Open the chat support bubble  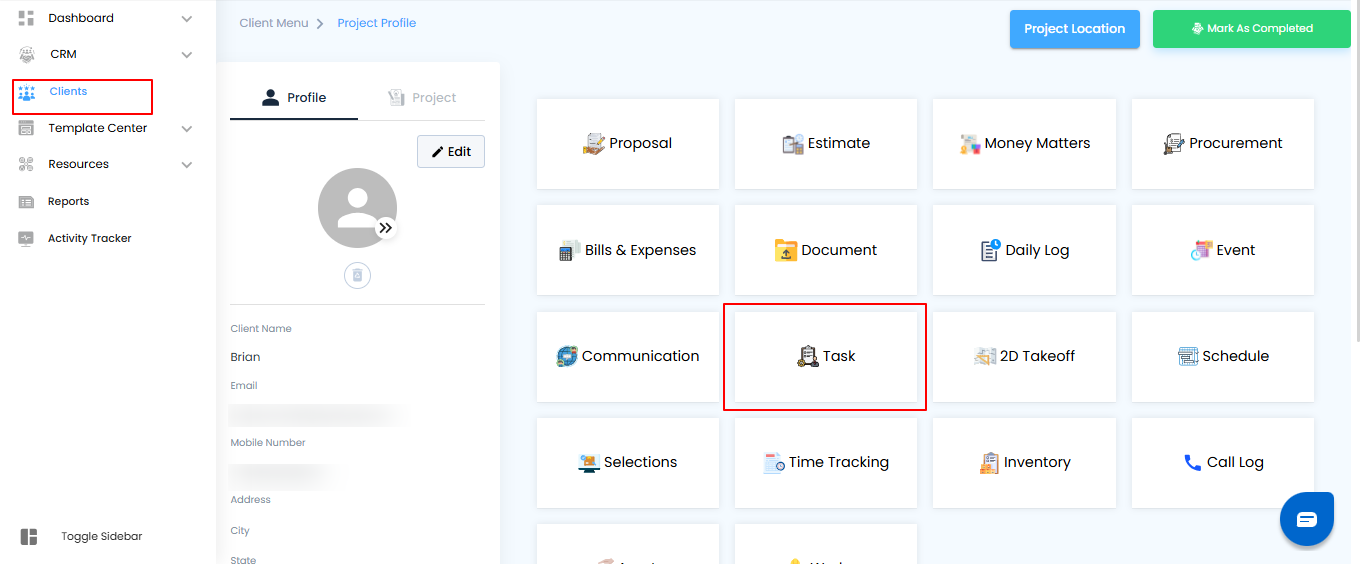1307,519
